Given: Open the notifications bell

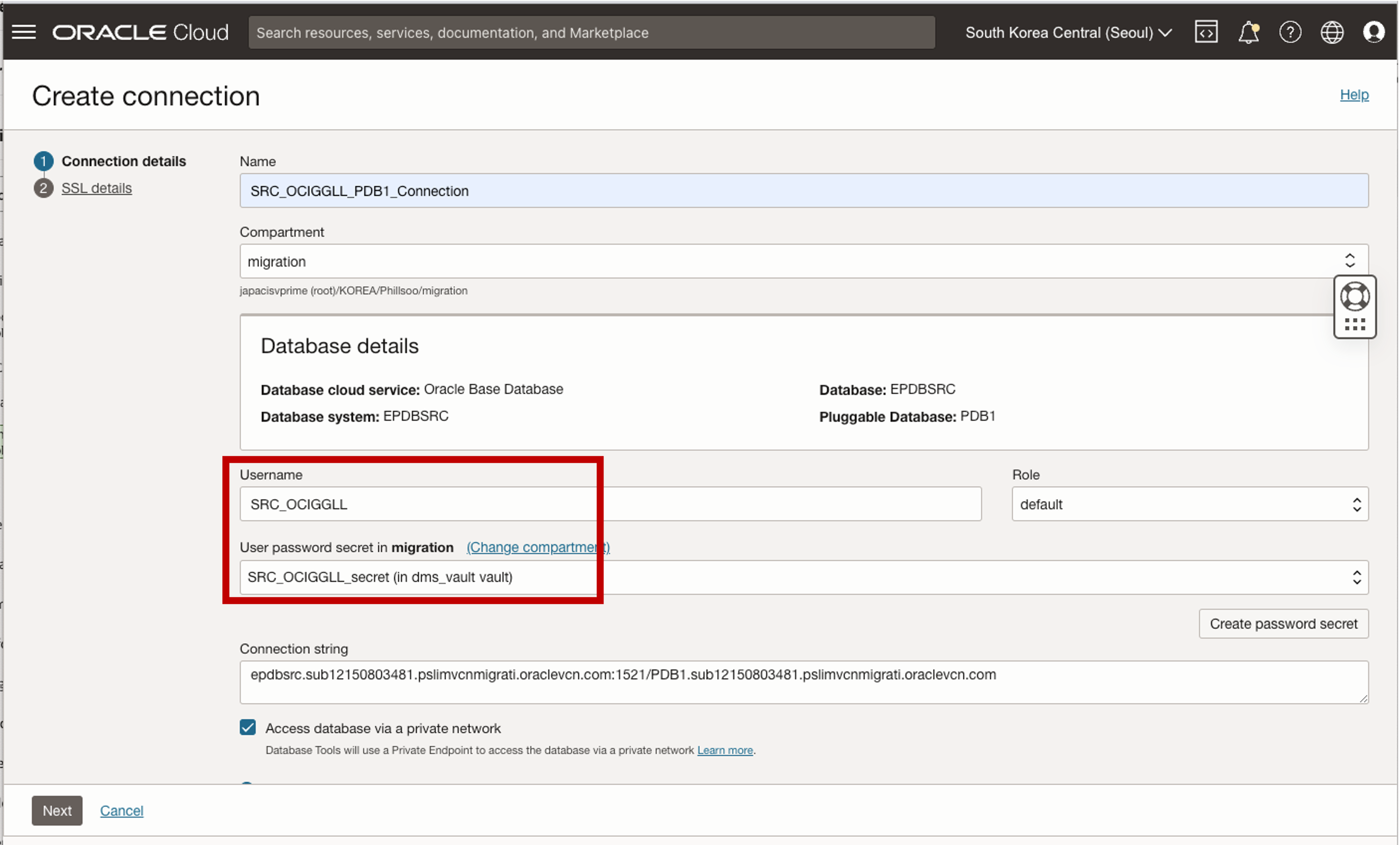Looking at the screenshot, I should [x=1248, y=32].
